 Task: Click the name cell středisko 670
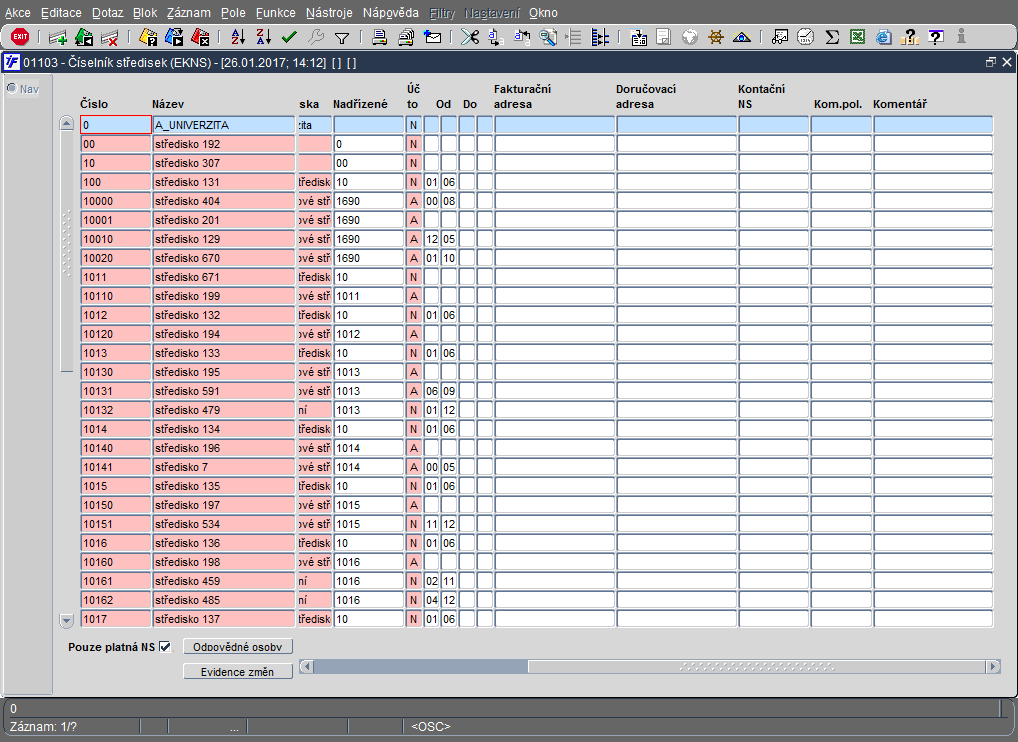click(x=223, y=258)
